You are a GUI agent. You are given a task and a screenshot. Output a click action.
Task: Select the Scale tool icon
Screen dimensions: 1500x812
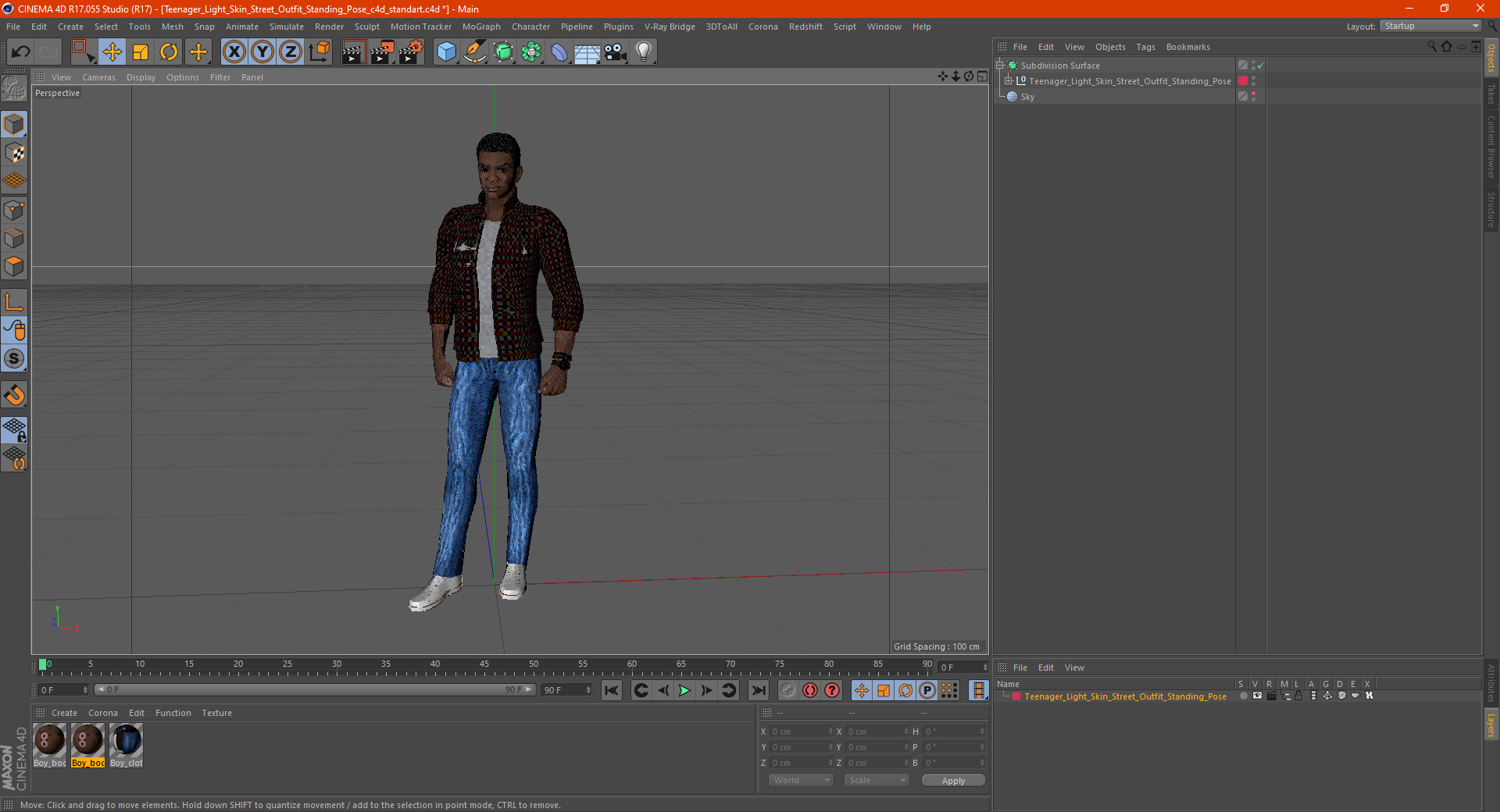141,52
